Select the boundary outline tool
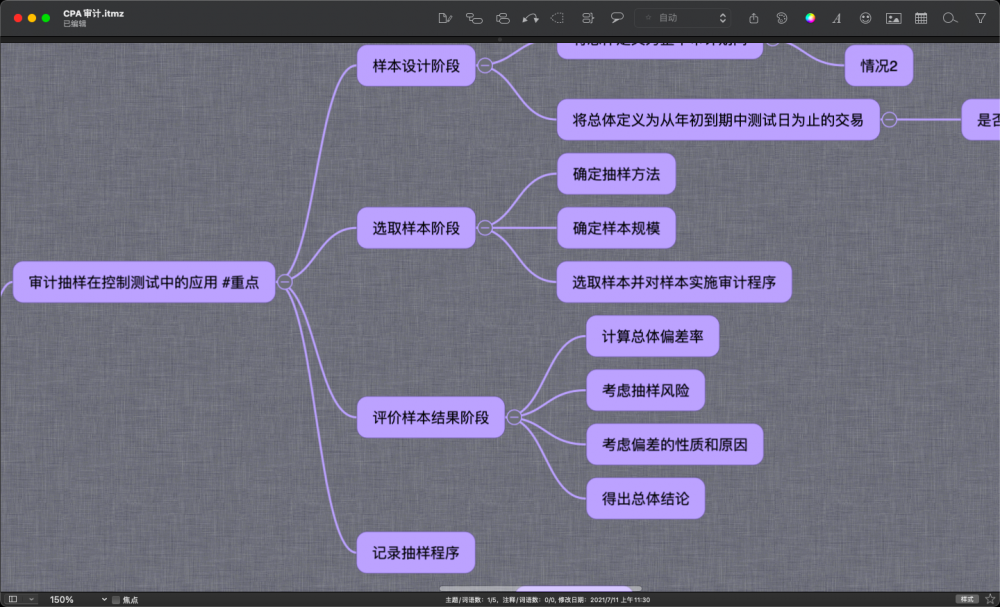Viewport: 1000px width, 607px height. pos(558,18)
